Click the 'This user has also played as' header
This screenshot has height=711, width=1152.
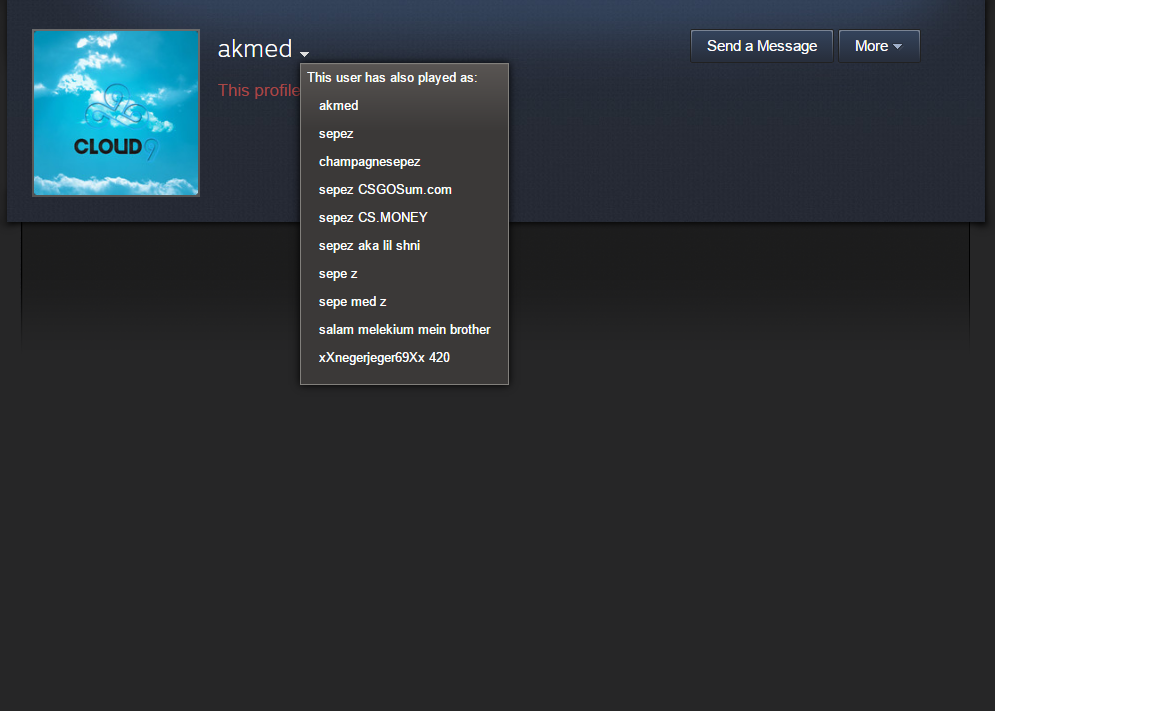(x=392, y=78)
